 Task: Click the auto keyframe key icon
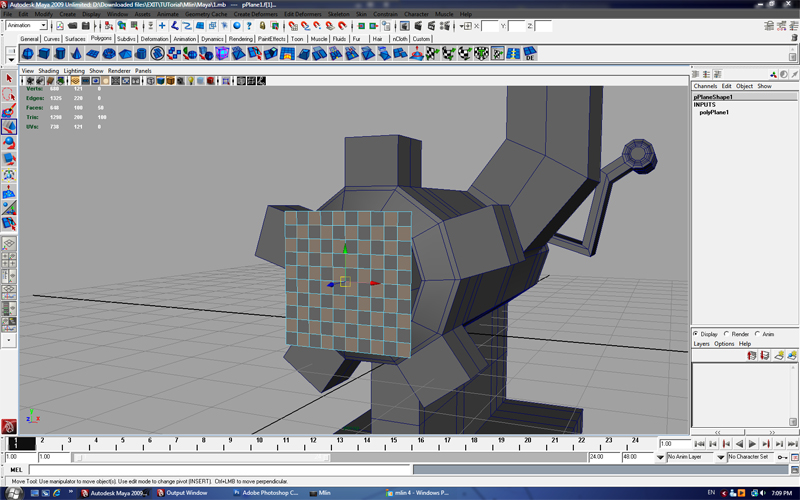[x=782, y=457]
